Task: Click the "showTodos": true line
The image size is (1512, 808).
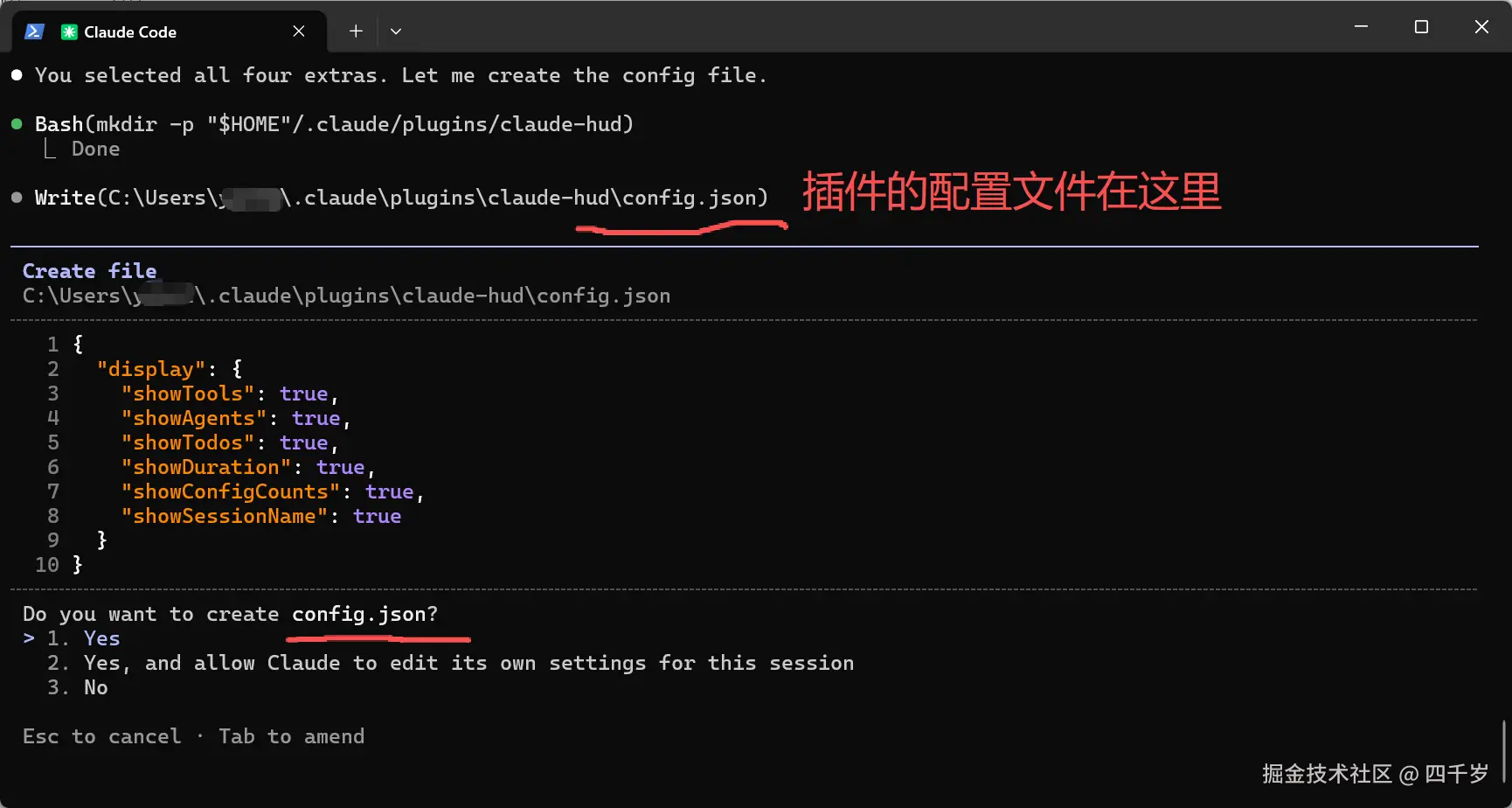Action: tap(230, 442)
